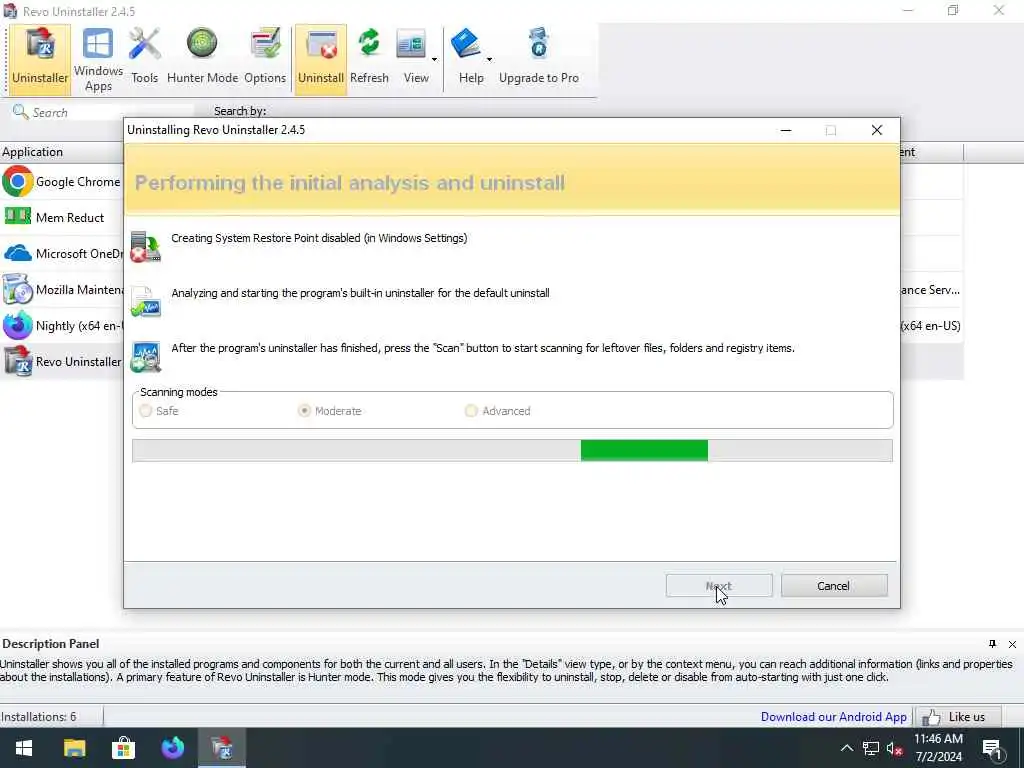The width and height of the screenshot is (1024, 768).
Task: Select the Mozilla Maintenance Service entry
Action: coord(62,289)
